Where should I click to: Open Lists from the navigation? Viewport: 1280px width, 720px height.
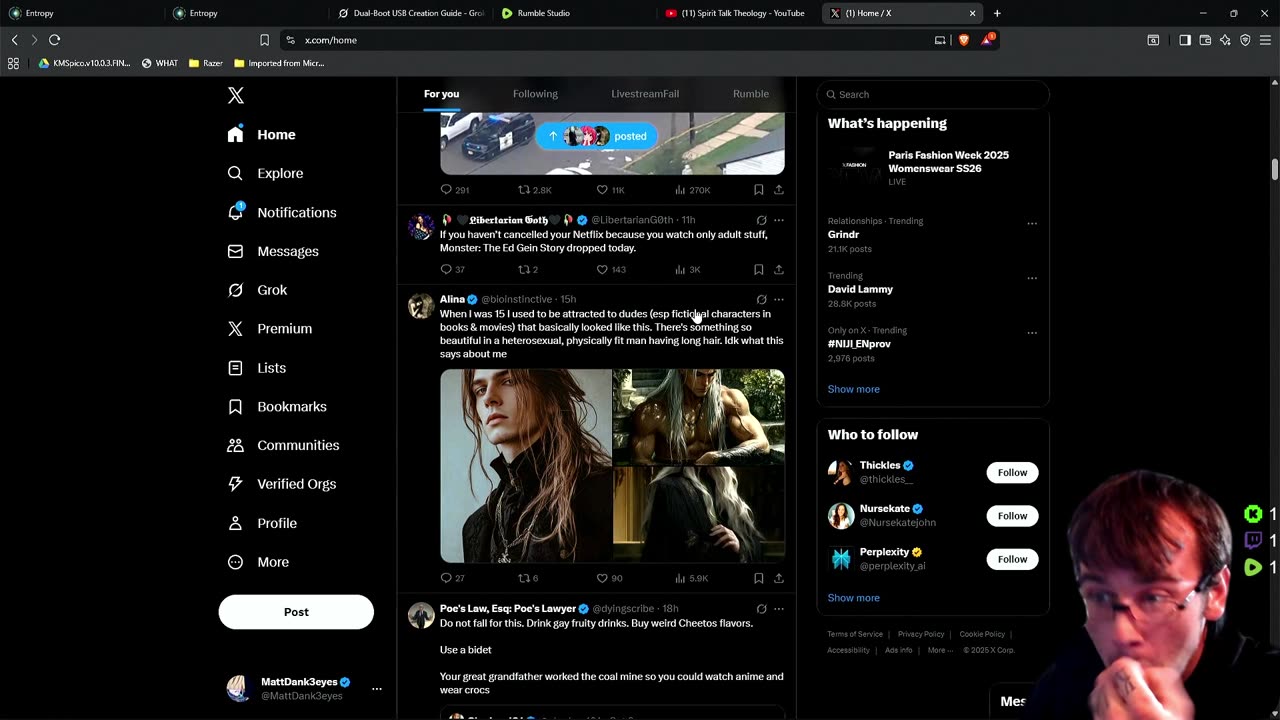coord(257,368)
